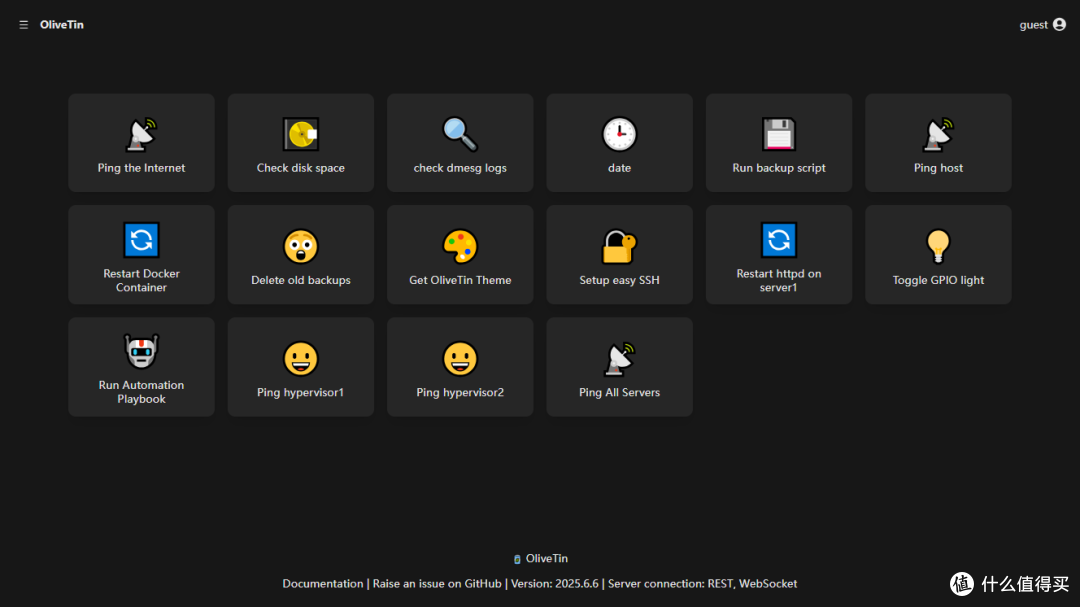Viewport: 1080px width, 607px height.
Task: Click the light bulb for Toggle GPIO light
Action: click(x=938, y=246)
